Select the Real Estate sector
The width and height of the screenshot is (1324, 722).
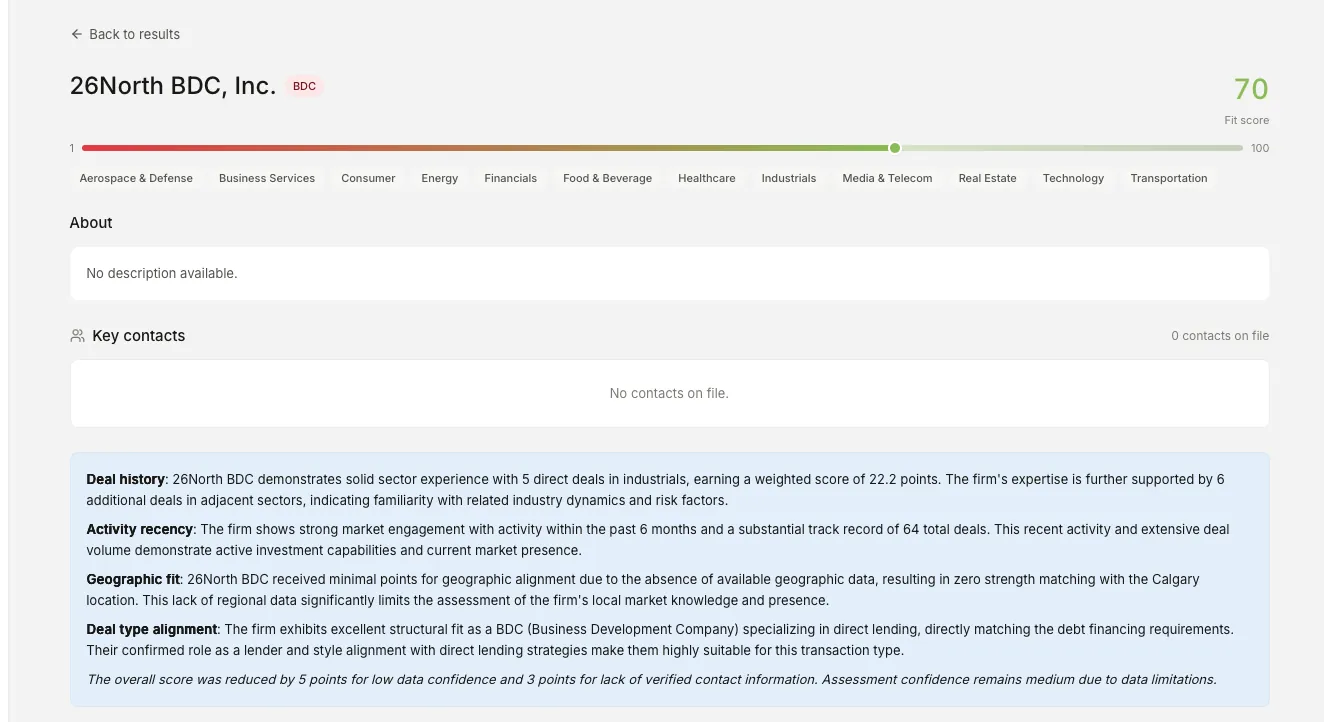[x=987, y=178]
